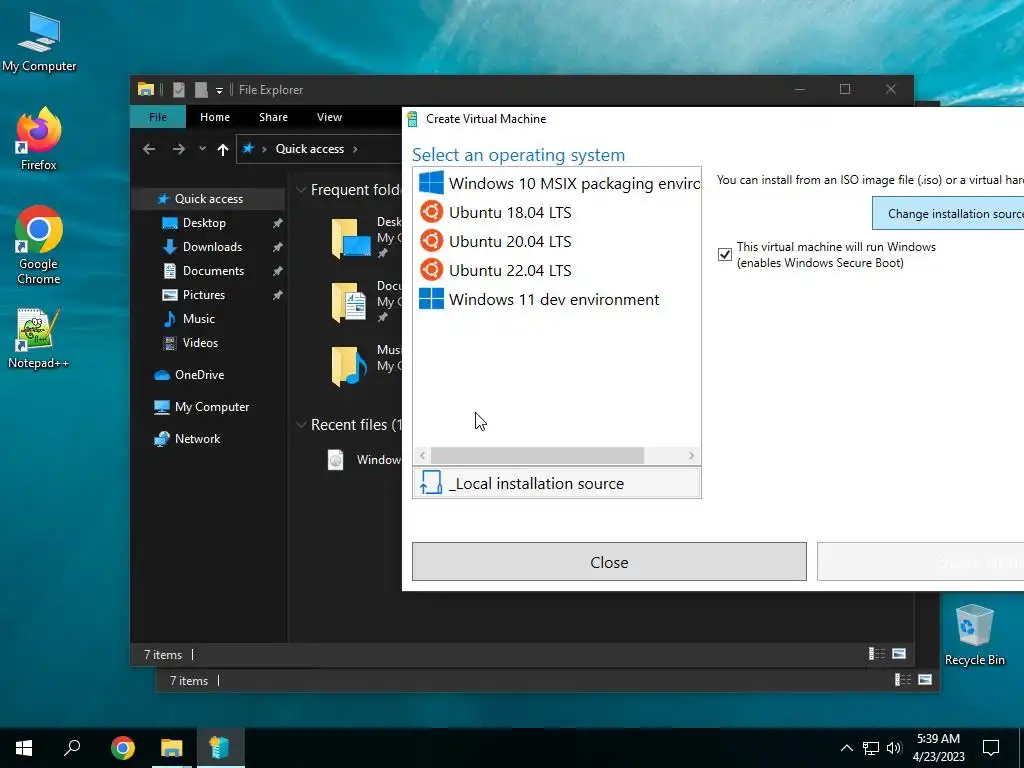Open the notification center icon
The height and width of the screenshot is (768, 1024).
point(991,748)
